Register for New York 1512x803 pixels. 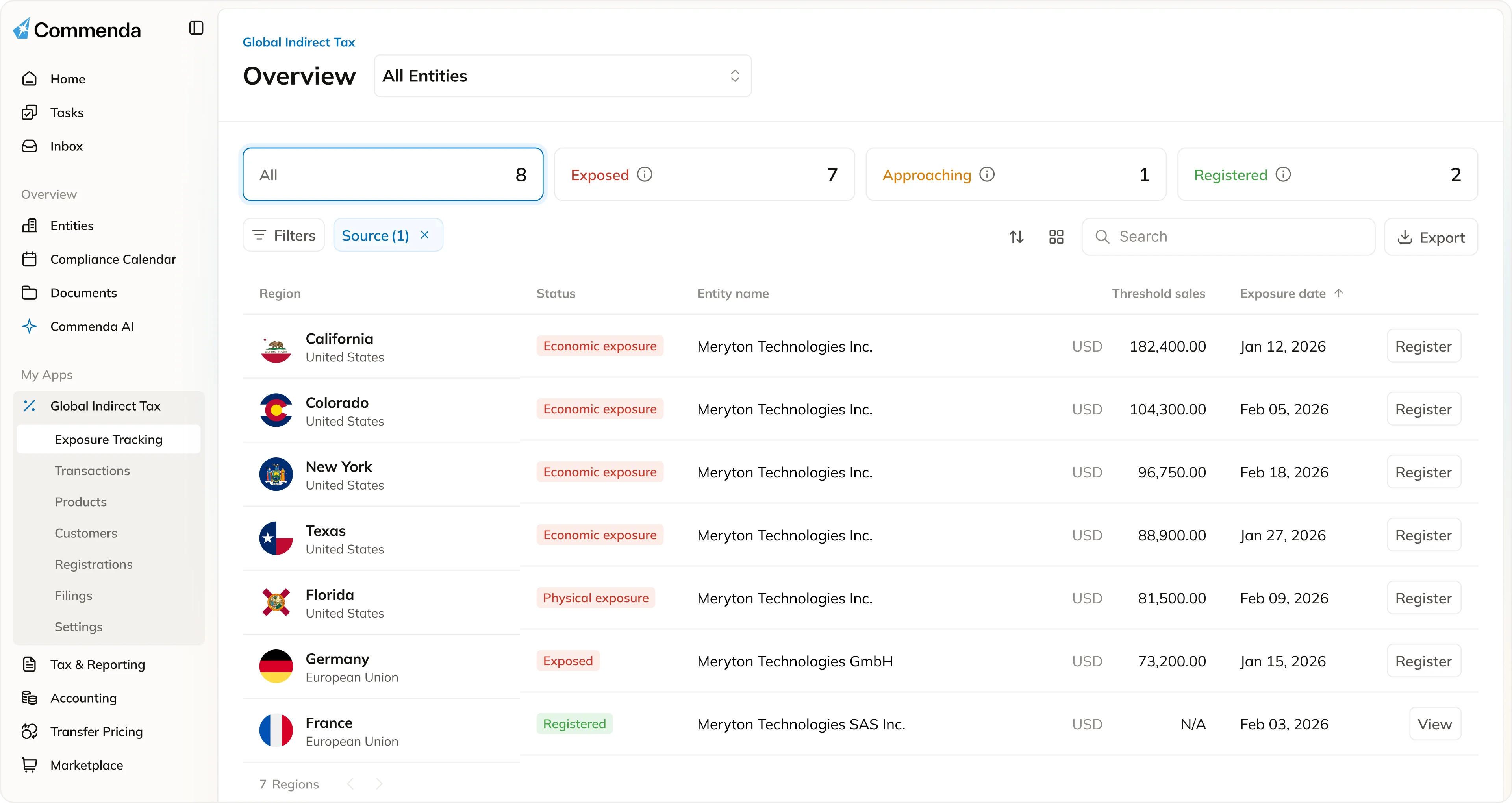1423,471
